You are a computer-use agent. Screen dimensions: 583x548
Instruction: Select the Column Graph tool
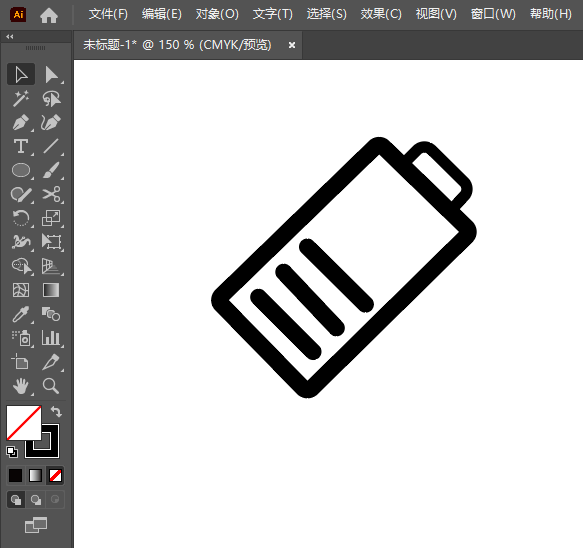[x=51, y=338]
